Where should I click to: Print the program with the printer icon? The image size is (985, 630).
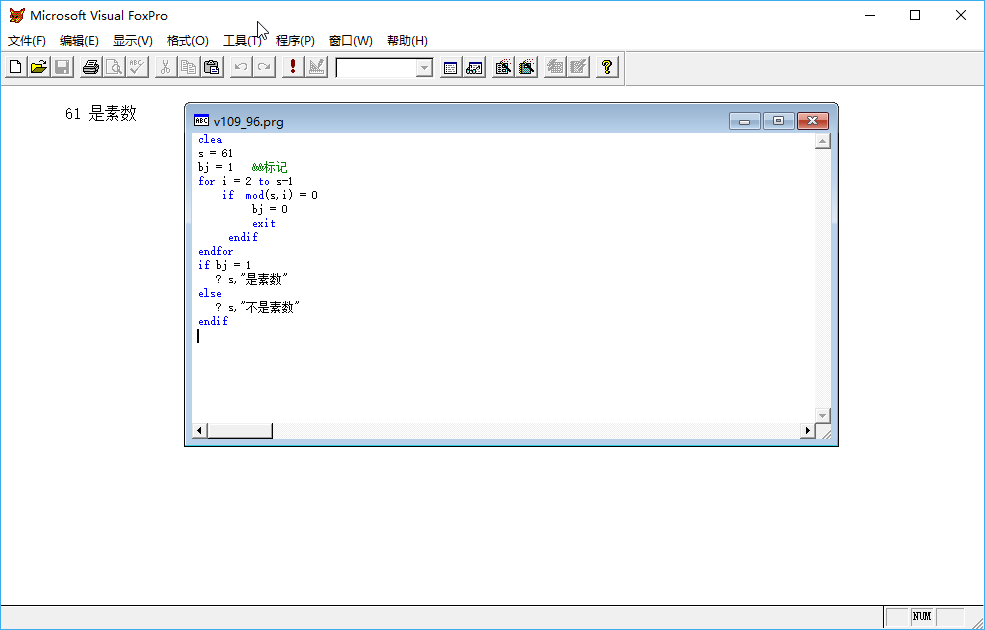pos(90,67)
